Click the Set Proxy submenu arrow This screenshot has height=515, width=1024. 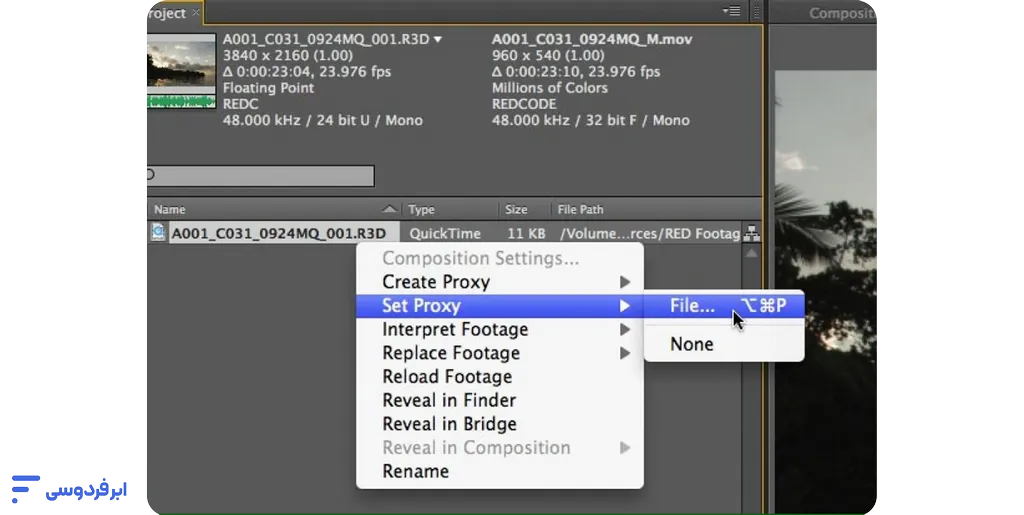click(x=625, y=305)
